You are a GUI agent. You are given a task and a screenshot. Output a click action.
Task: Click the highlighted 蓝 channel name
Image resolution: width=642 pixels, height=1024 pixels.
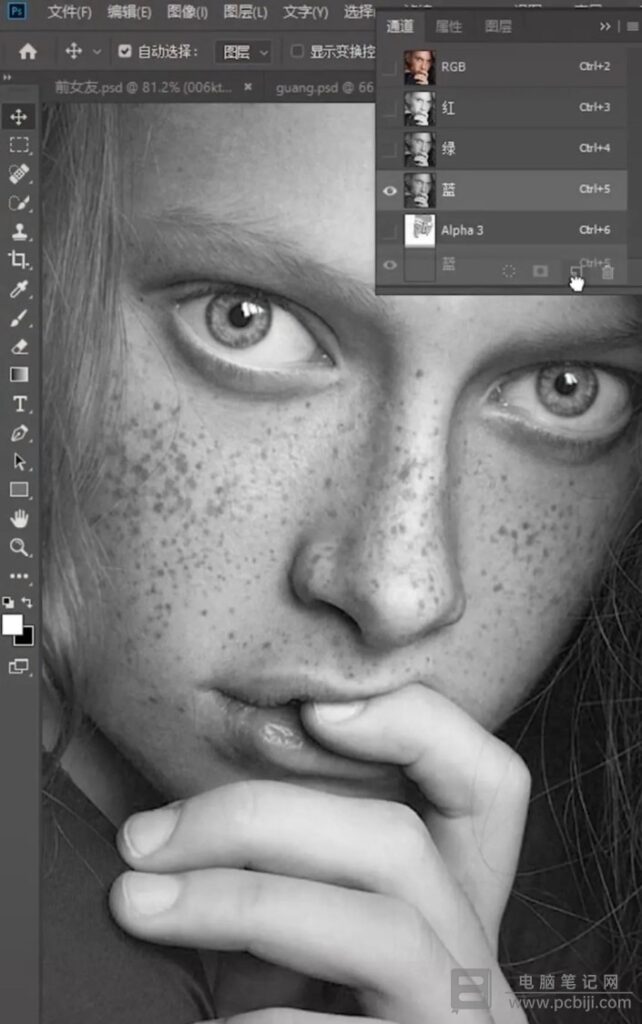[x=449, y=190]
